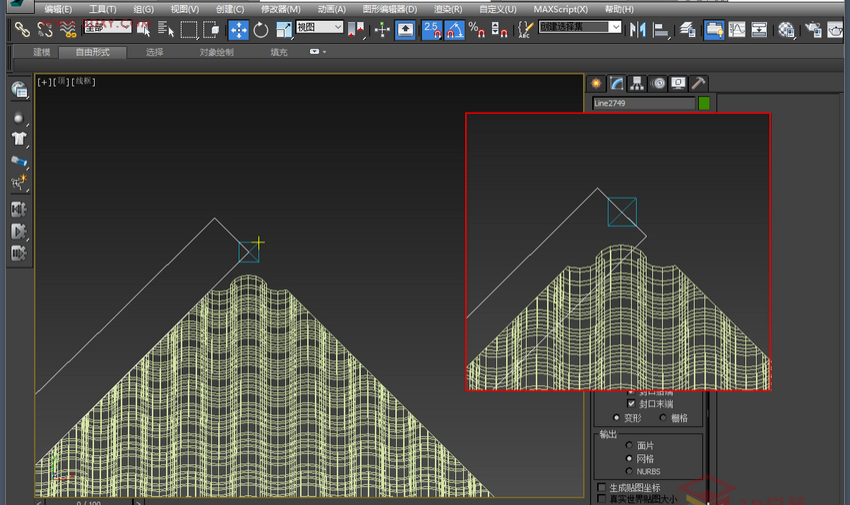This screenshot has width=850, height=505.
Task: Click the green object color swatch
Action: [704, 103]
